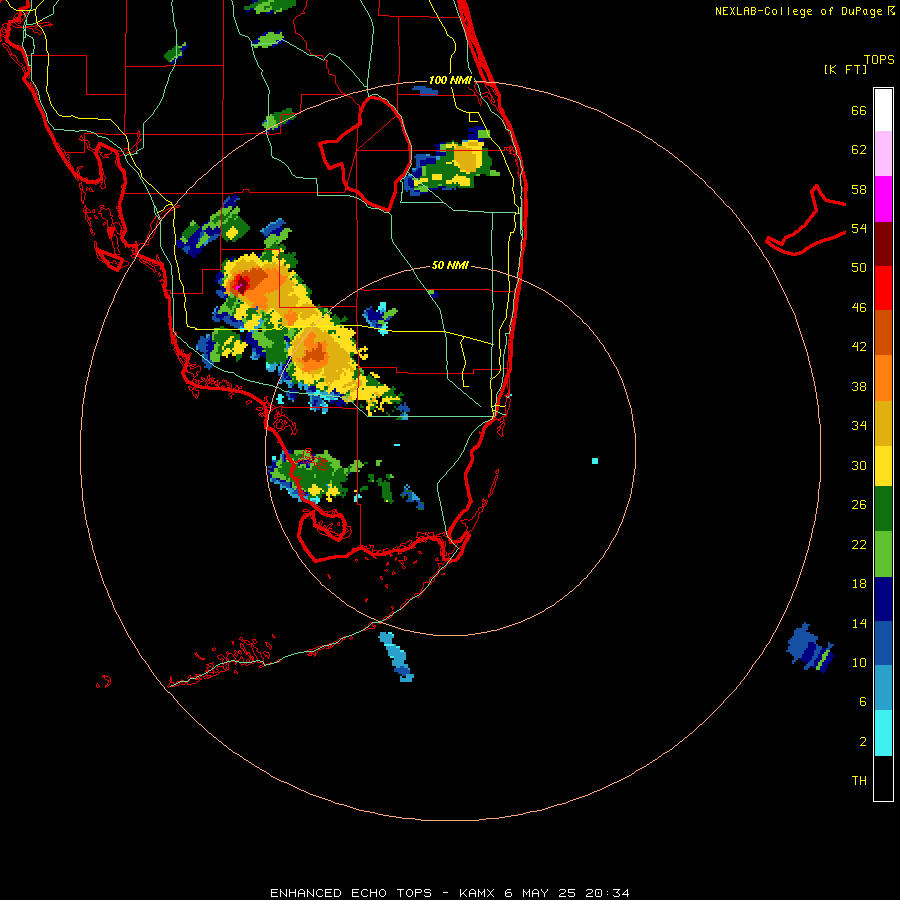
Task: Click the Enhanced Echo Tops KAMX timestamp caption
Action: pyautogui.click(x=450, y=893)
